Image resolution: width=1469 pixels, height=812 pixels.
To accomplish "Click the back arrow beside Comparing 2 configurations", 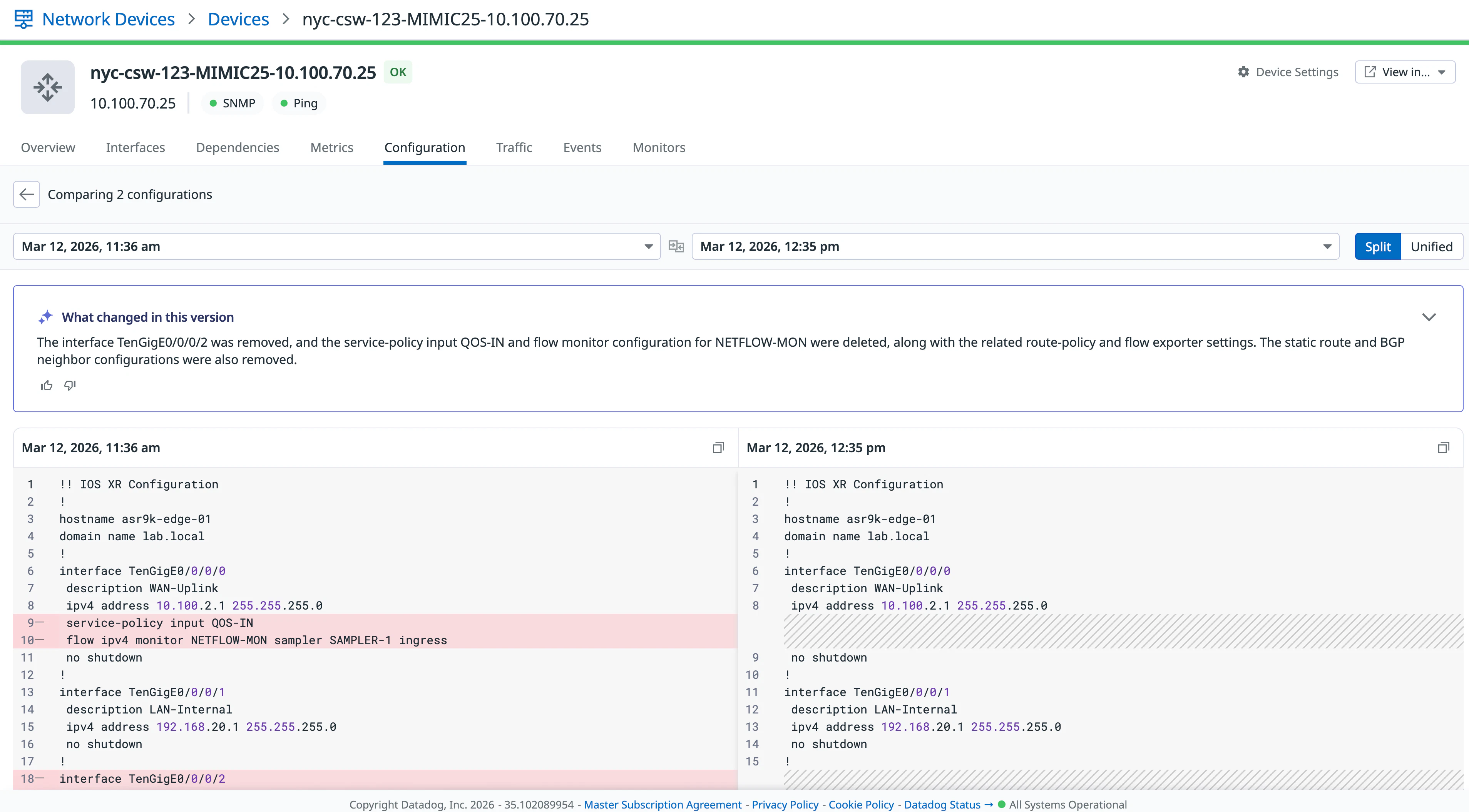I will point(26,194).
